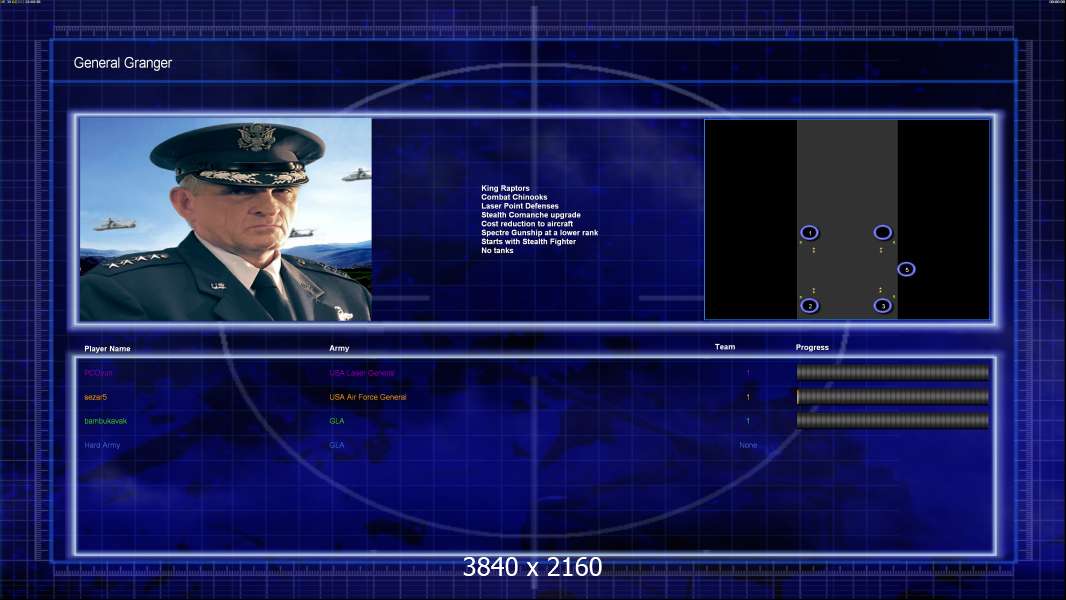Click General Granger's portrait image
Viewport: 1066px width, 600px height.
coord(226,219)
